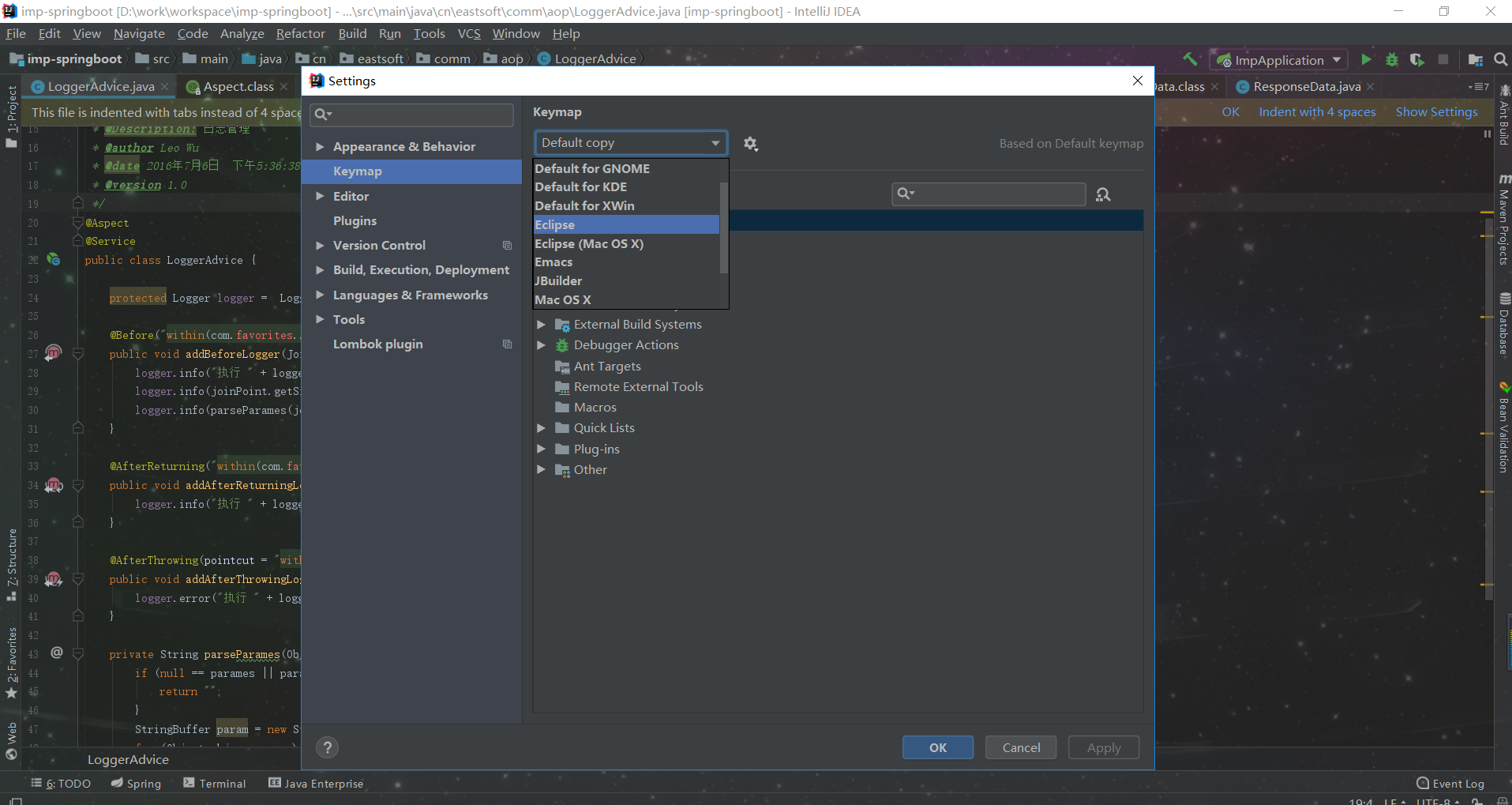Expand Version Control settings
Image resolution: width=1512 pixels, height=805 pixels.
point(320,246)
